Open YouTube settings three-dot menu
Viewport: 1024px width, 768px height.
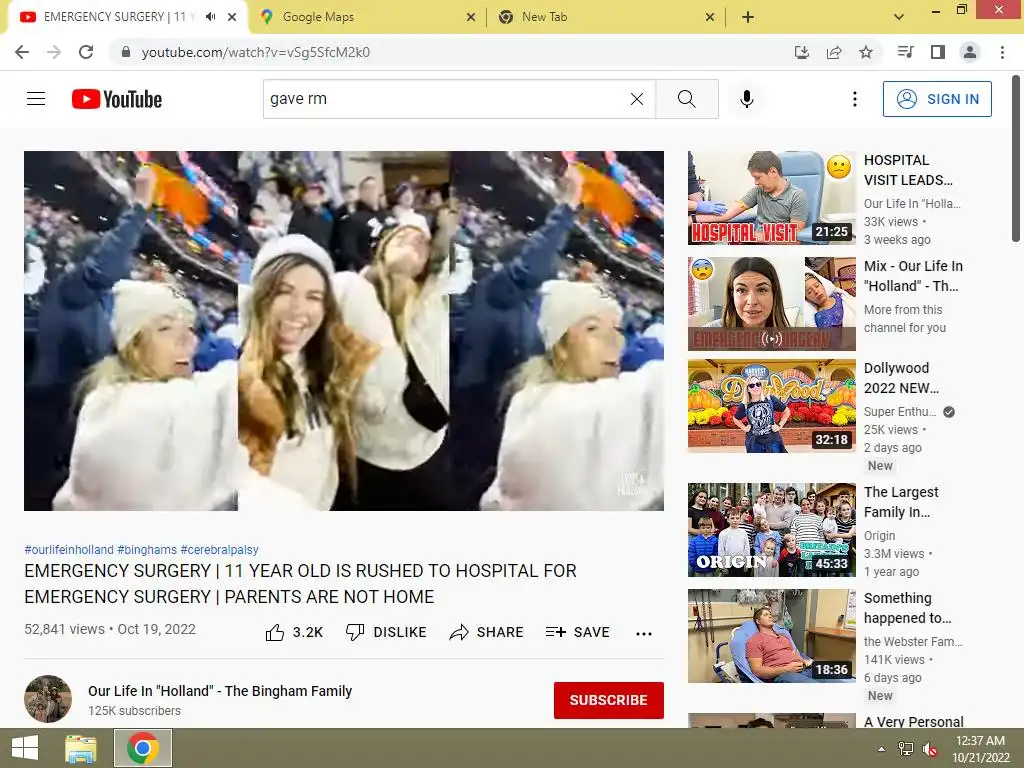(855, 99)
